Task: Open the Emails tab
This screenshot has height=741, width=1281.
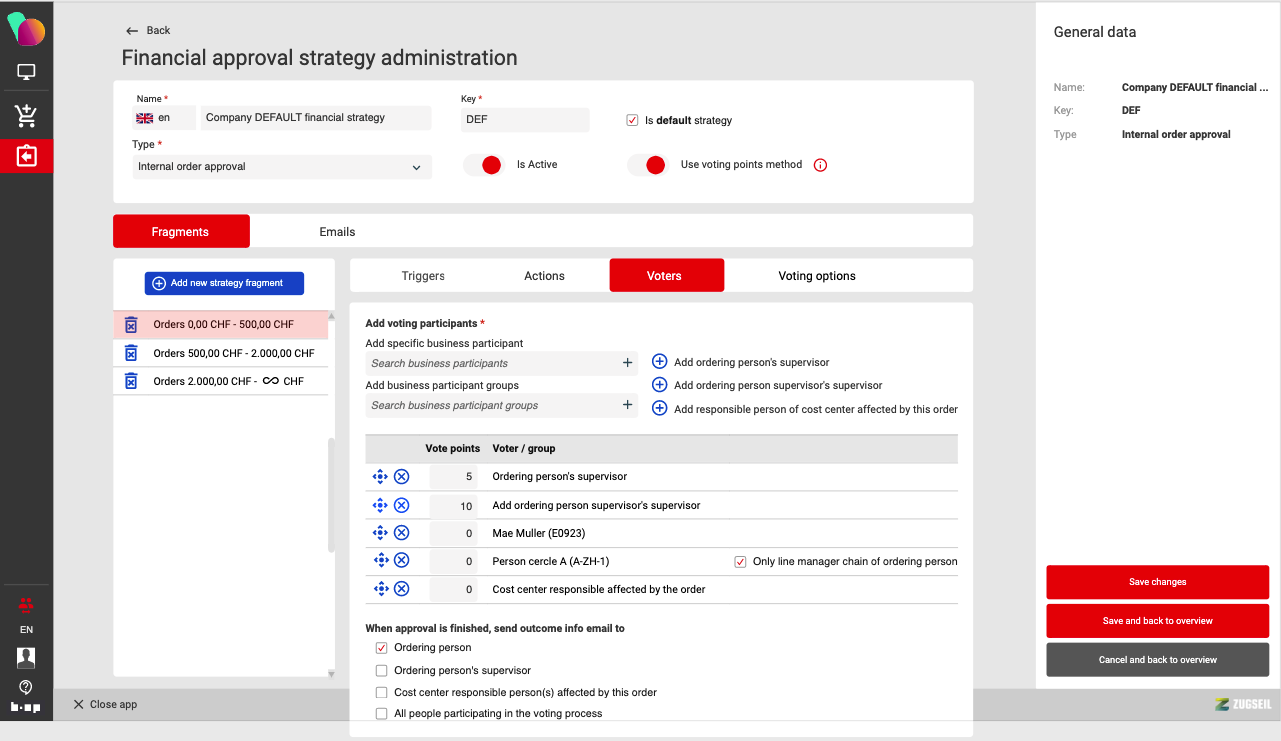Action: pos(337,232)
